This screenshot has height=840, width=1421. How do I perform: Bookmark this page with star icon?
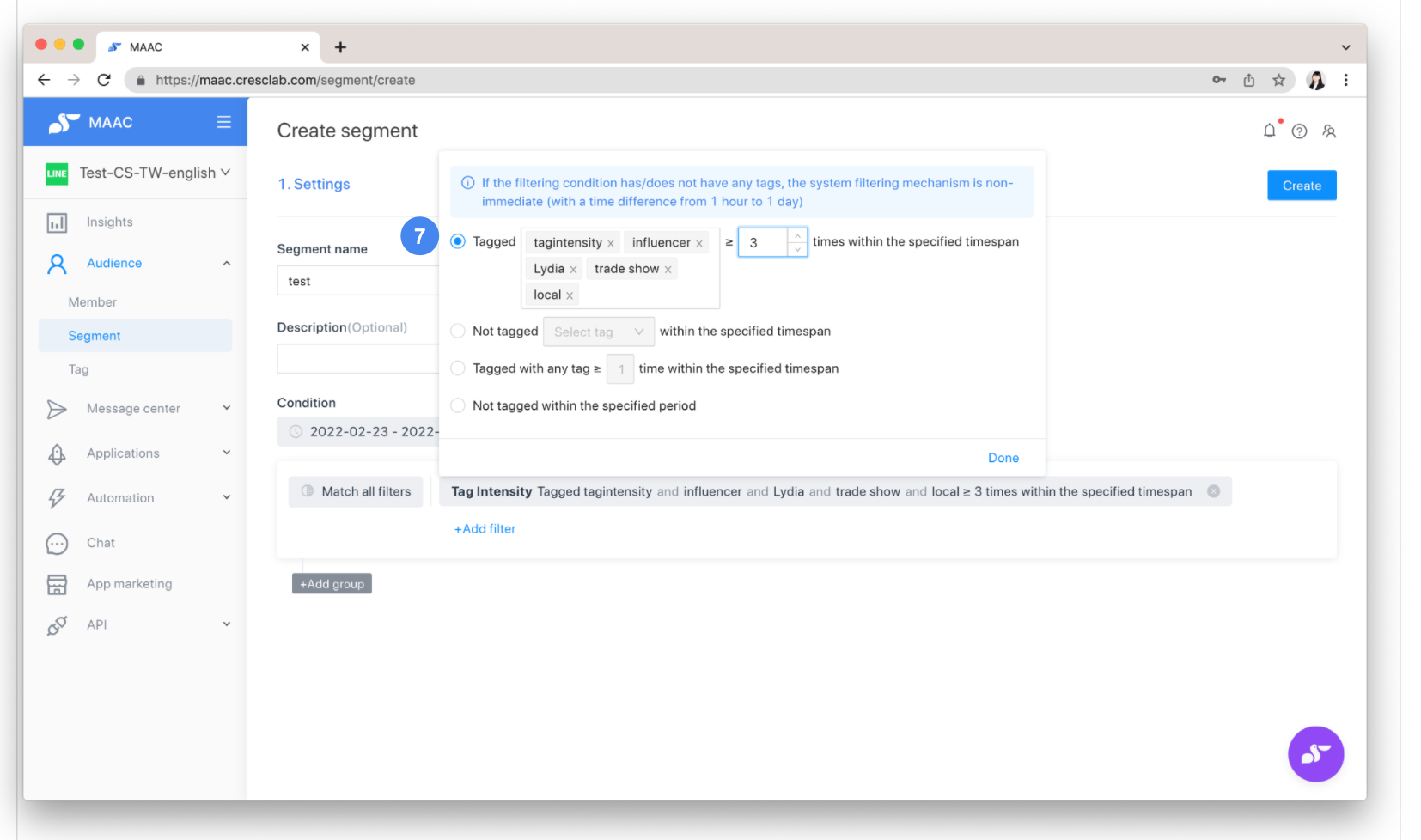[x=1278, y=80]
